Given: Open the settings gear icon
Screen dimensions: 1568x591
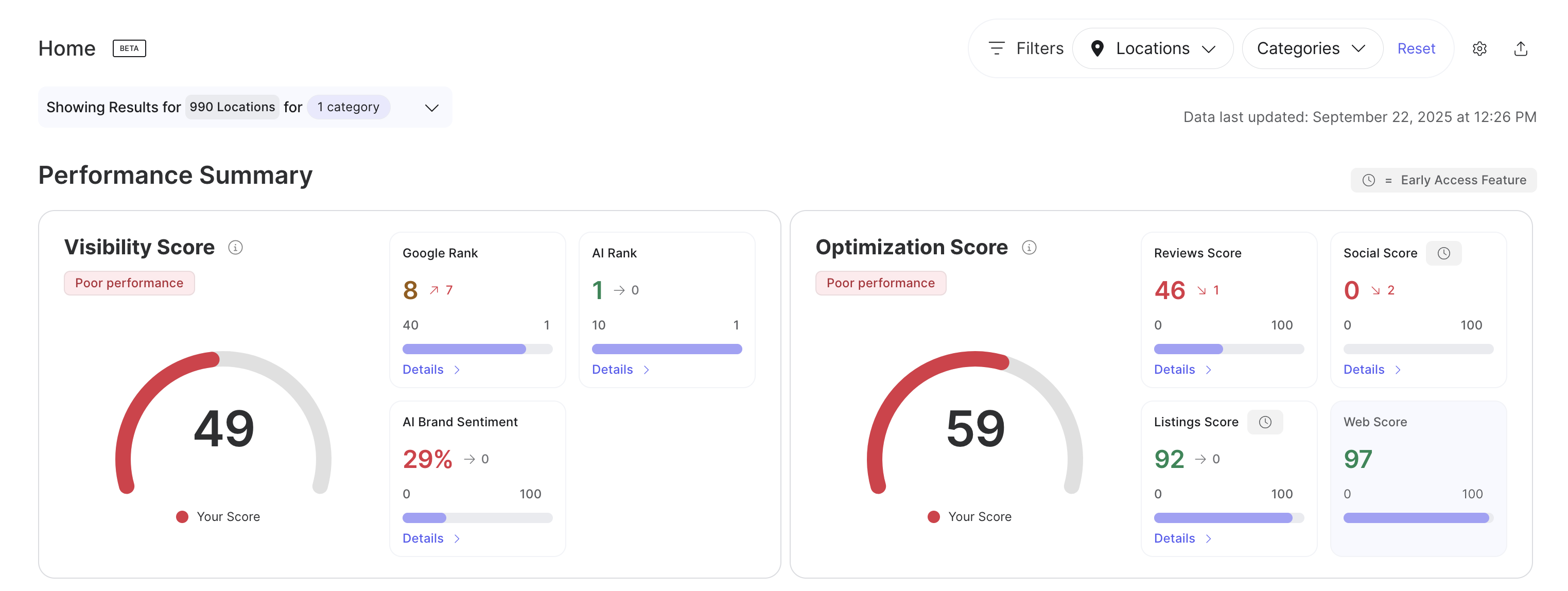Looking at the screenshot, I should tap(1479, 49).
